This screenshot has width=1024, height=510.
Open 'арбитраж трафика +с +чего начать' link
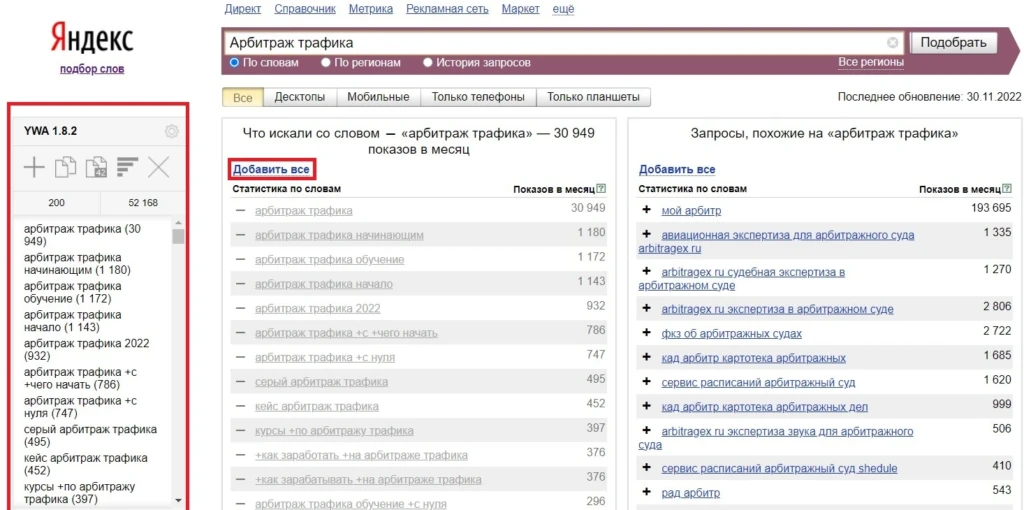click(346, 333)
